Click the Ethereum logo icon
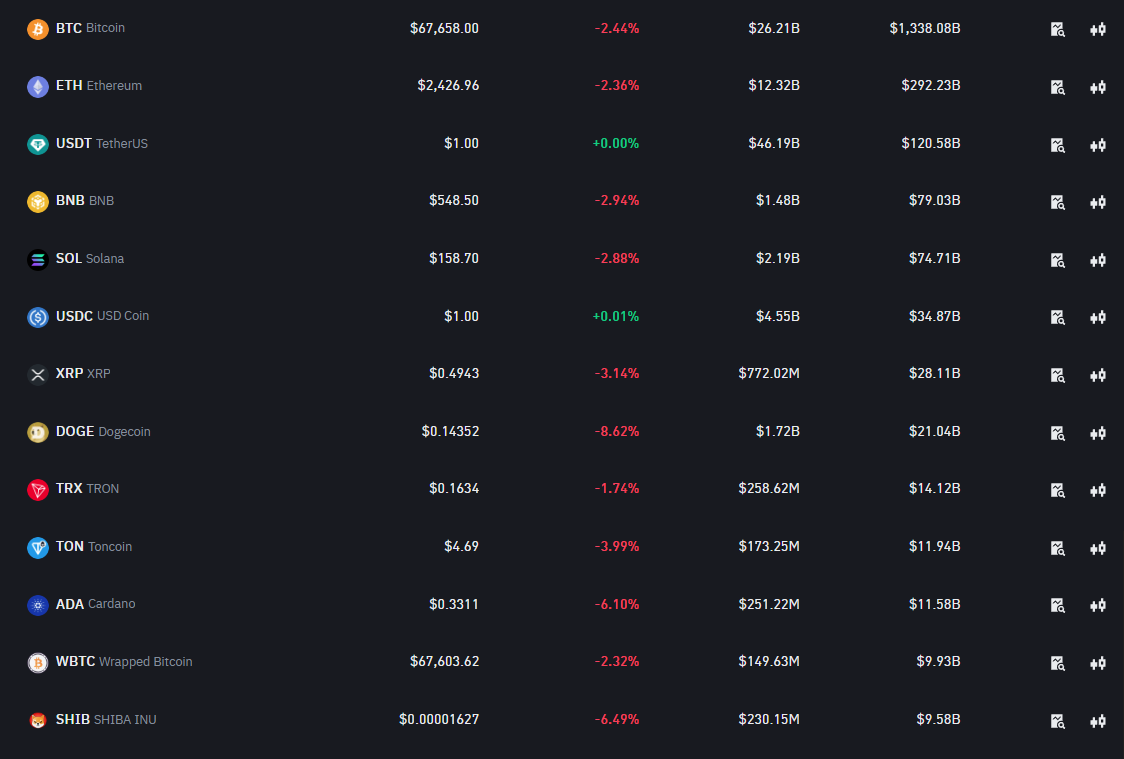1124x759 pixels. pyautogui.click(x=38, y=87)
